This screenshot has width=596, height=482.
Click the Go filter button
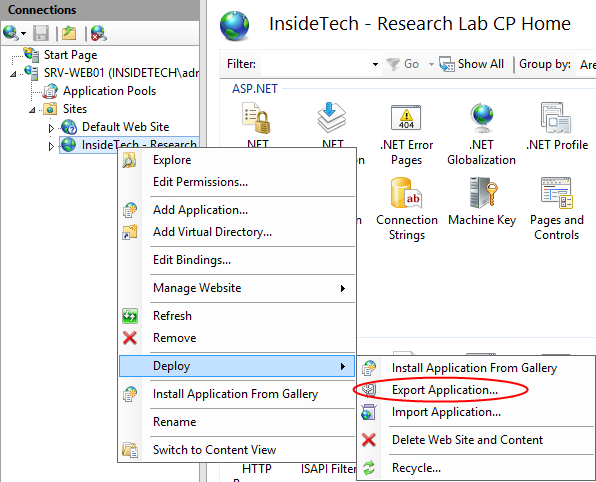[403, 64]
